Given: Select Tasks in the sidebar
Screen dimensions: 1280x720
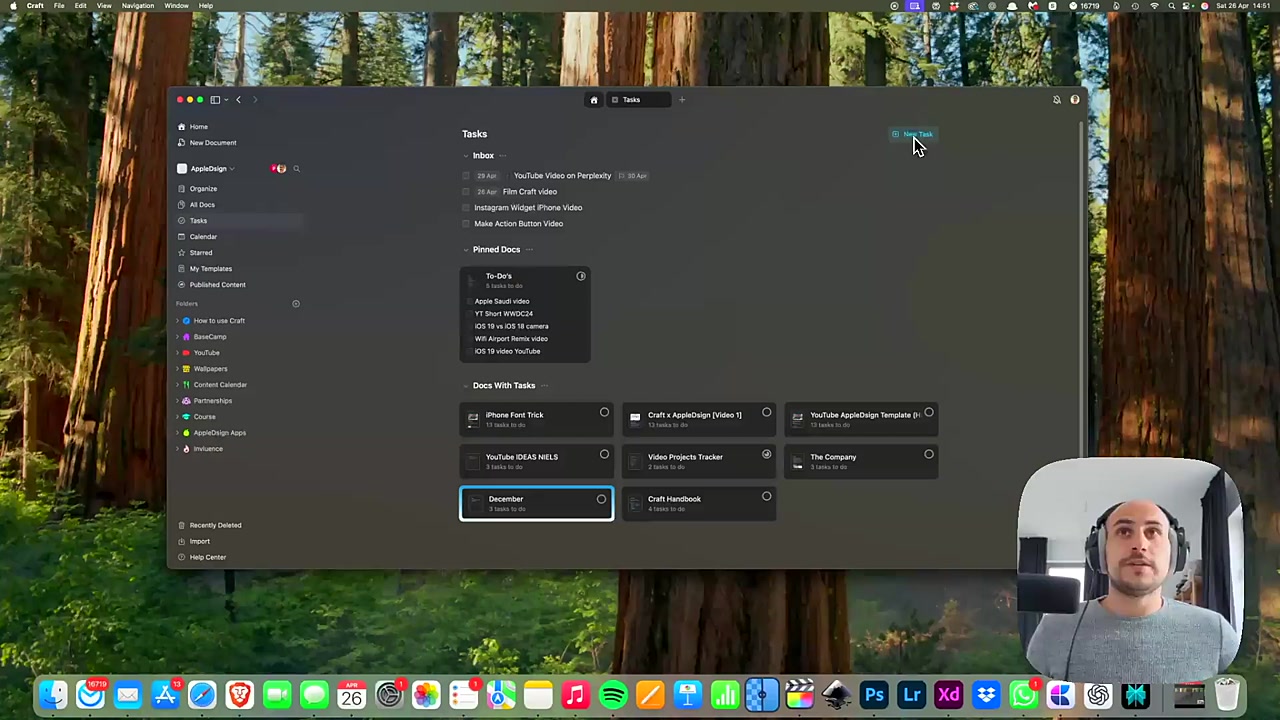Looking at the screenshot, I should click(x=198, y=221).
